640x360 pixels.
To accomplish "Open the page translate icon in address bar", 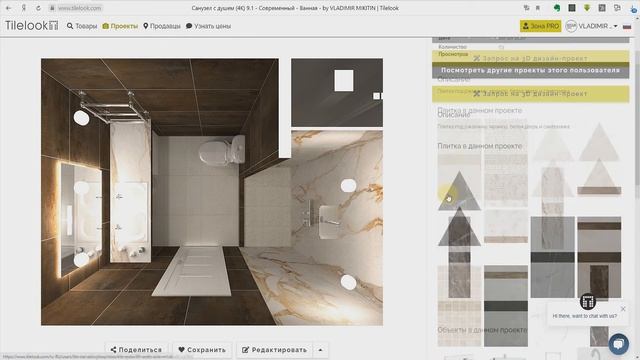I will click(527, 8).
